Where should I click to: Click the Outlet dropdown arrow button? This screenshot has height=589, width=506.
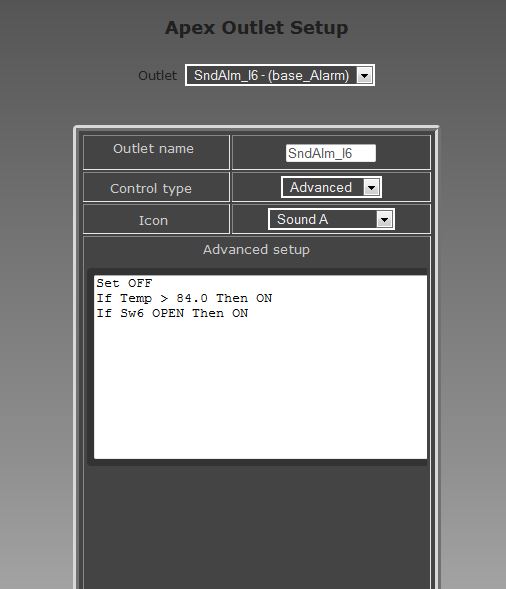[x=364, y=76]
